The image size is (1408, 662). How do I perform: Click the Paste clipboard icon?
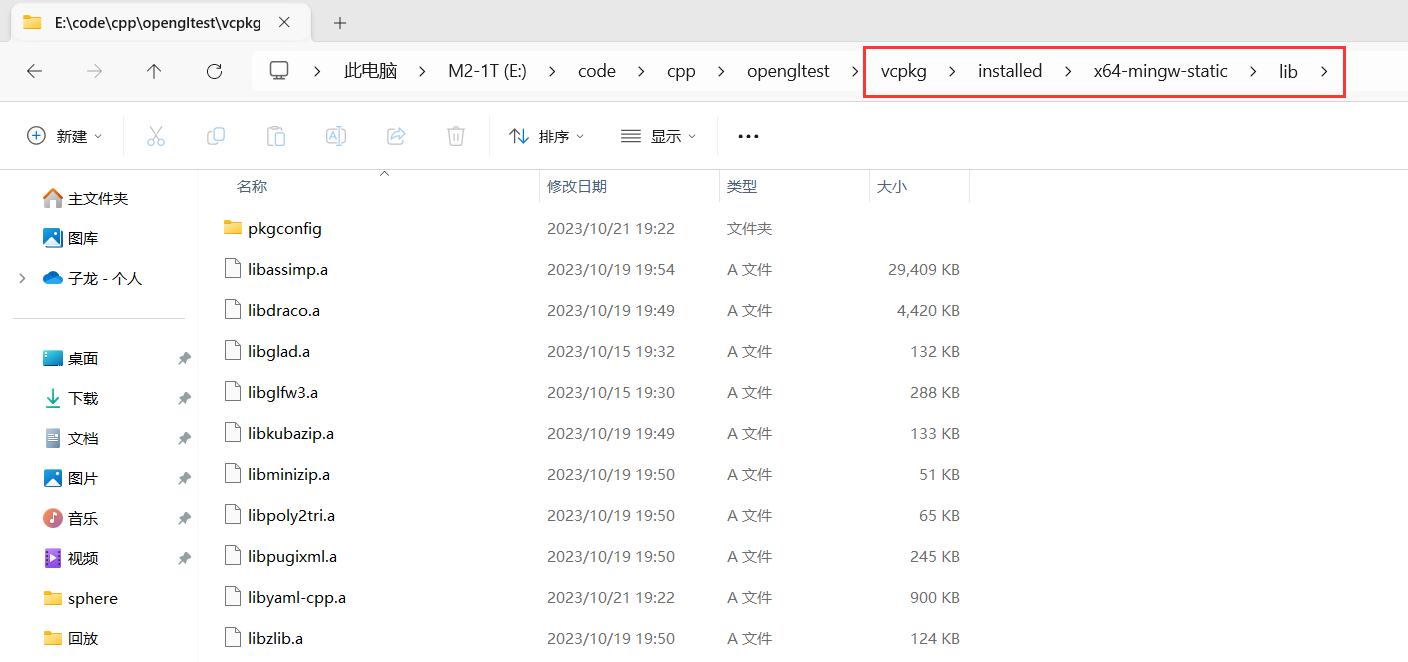(276, 136)
